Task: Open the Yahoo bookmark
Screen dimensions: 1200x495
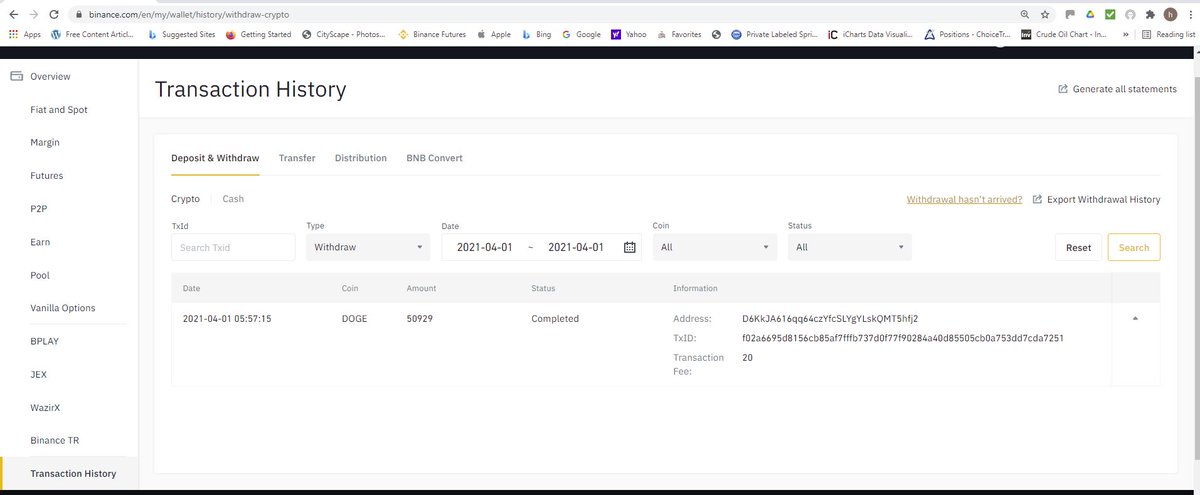Action: (x=628, y=34)
